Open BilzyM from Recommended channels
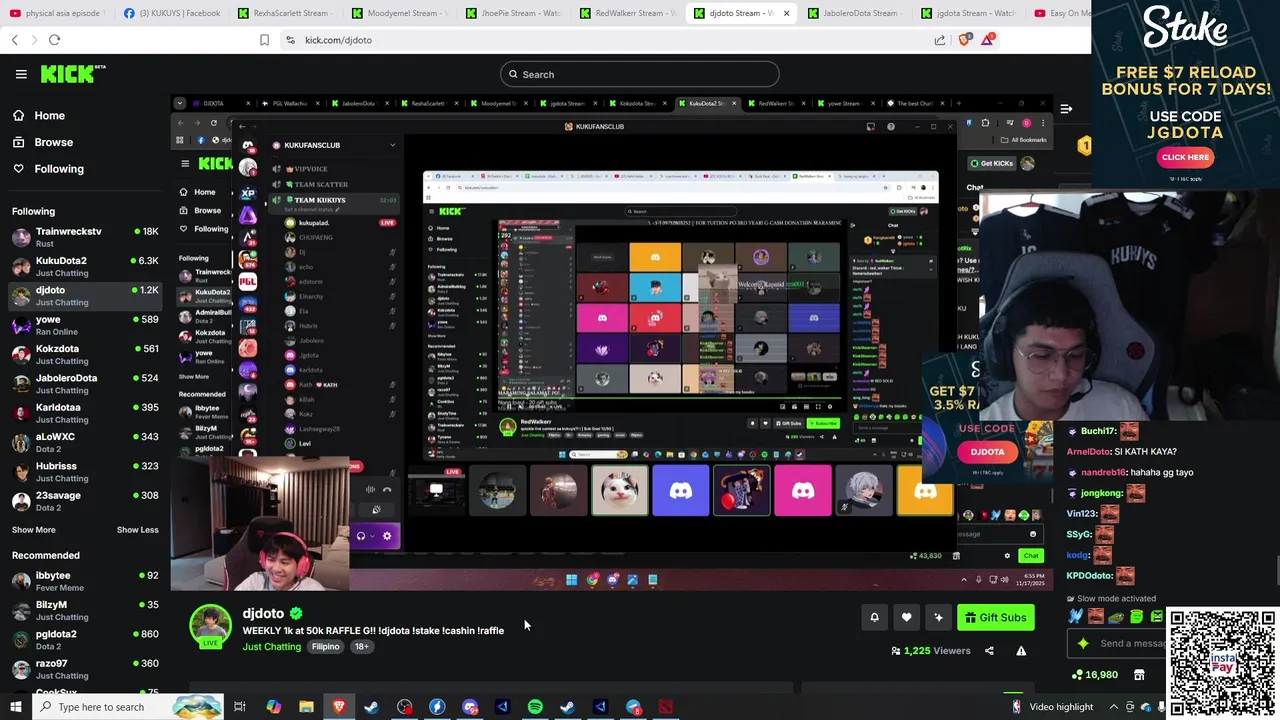 coord(85,610)
